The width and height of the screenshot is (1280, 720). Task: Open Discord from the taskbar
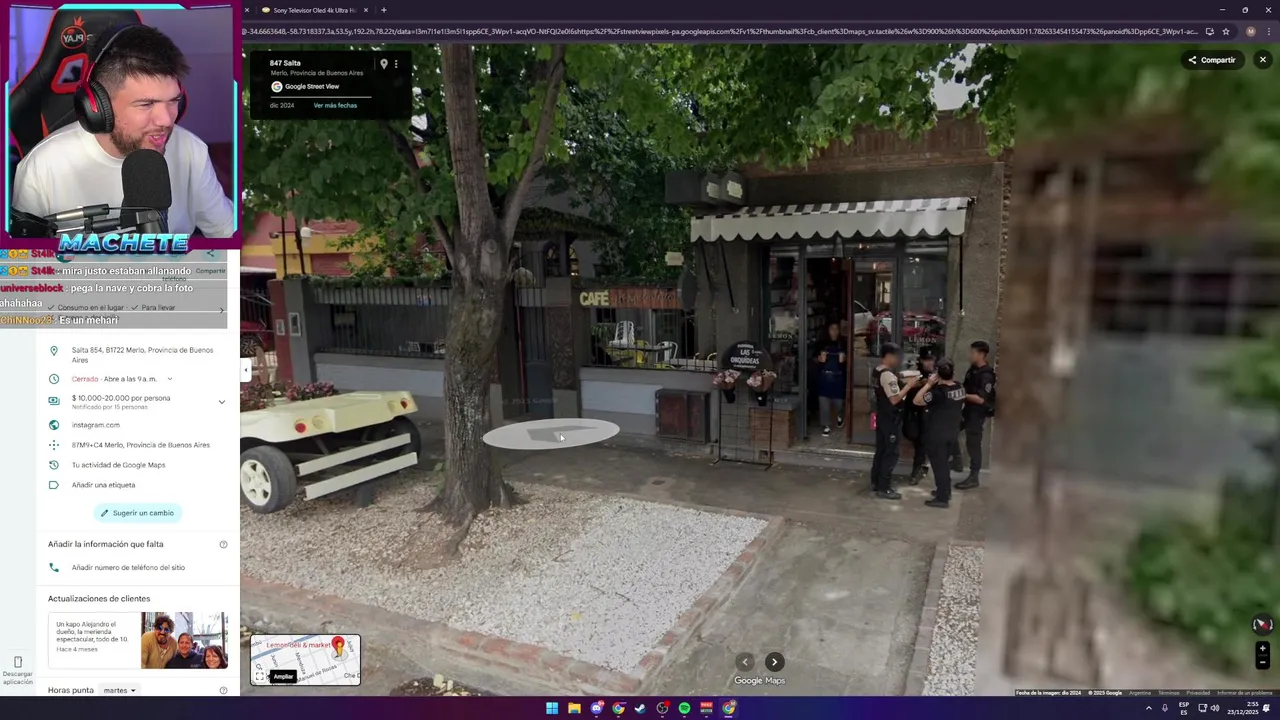click(596, 708)
